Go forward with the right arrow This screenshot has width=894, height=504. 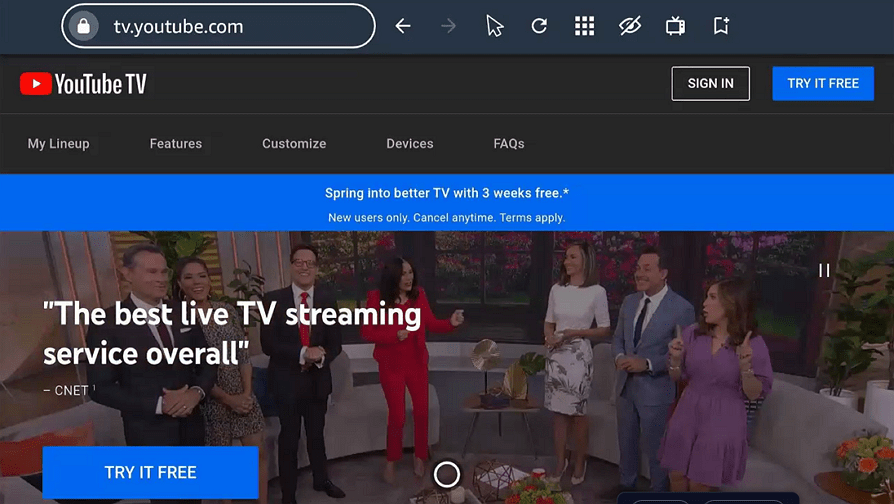click(448, 26)
